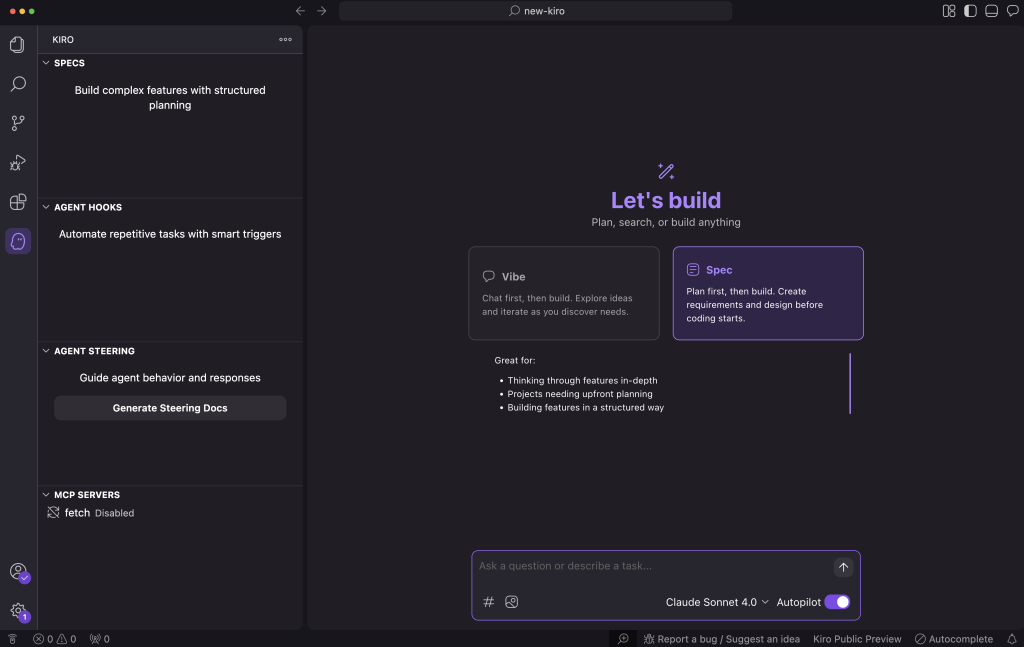Click the KIRO panel title
Screen dimensions: 1024x647
(63, 39)
